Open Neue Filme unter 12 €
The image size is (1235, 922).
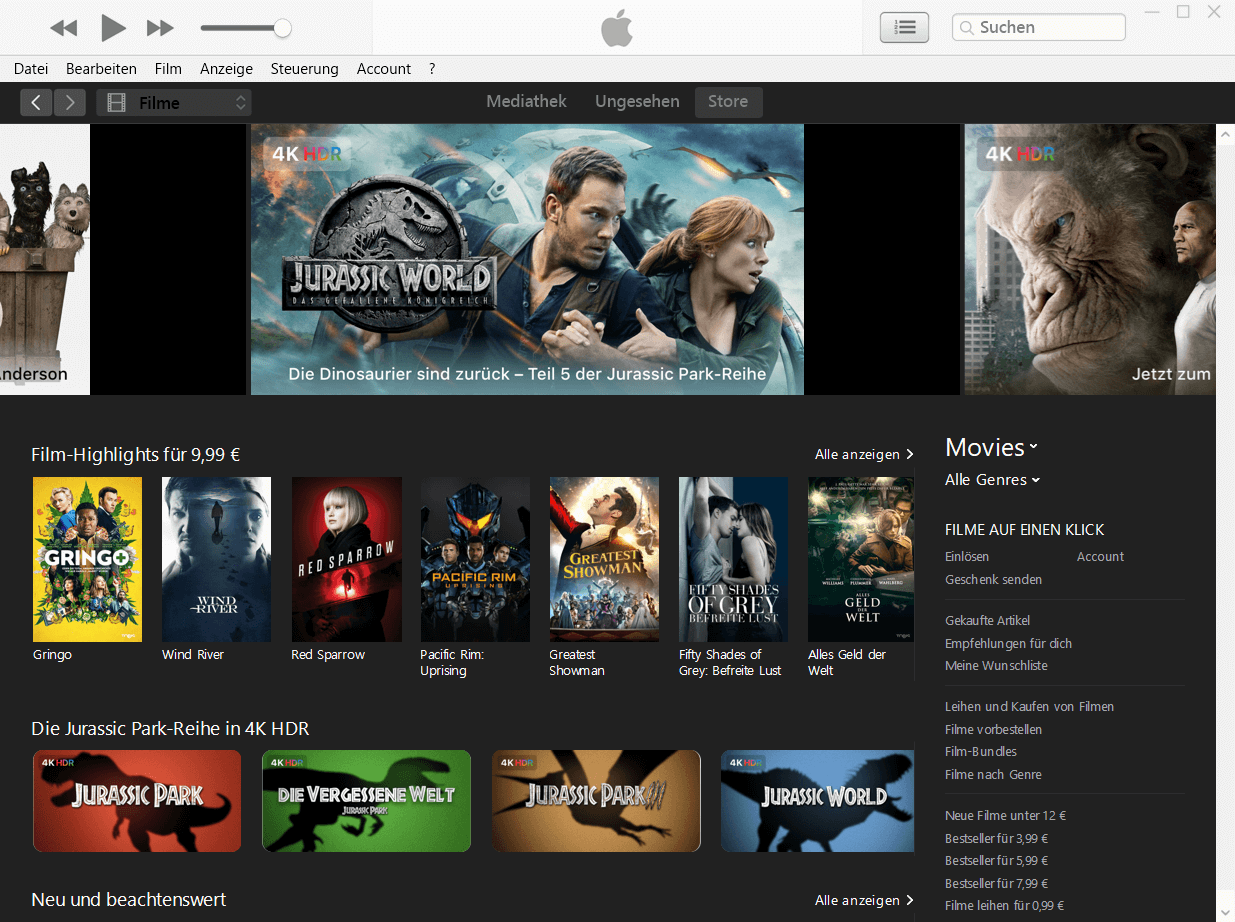(1005, 816)
